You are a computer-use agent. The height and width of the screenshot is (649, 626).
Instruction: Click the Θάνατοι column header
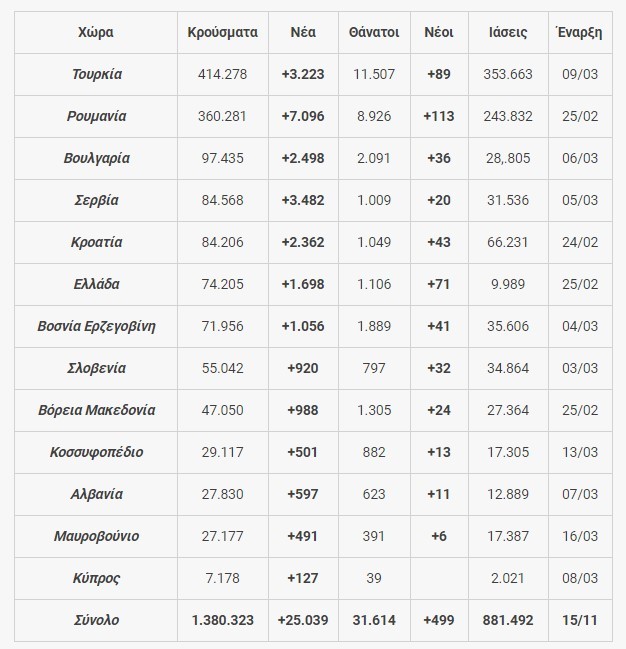374,32
